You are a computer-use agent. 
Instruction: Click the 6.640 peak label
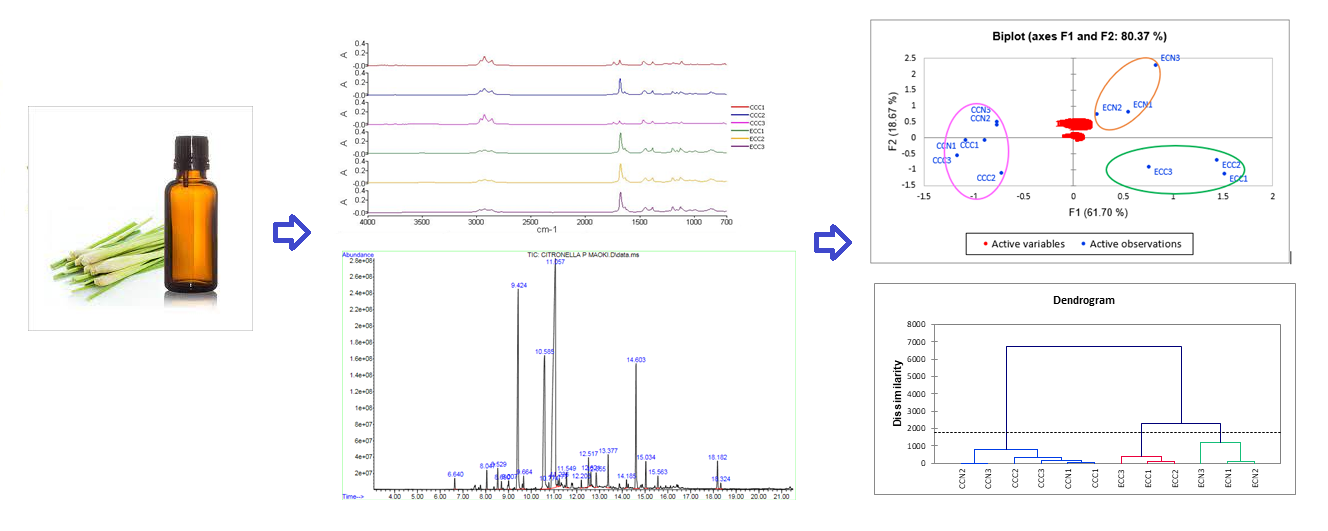(455, 474)
